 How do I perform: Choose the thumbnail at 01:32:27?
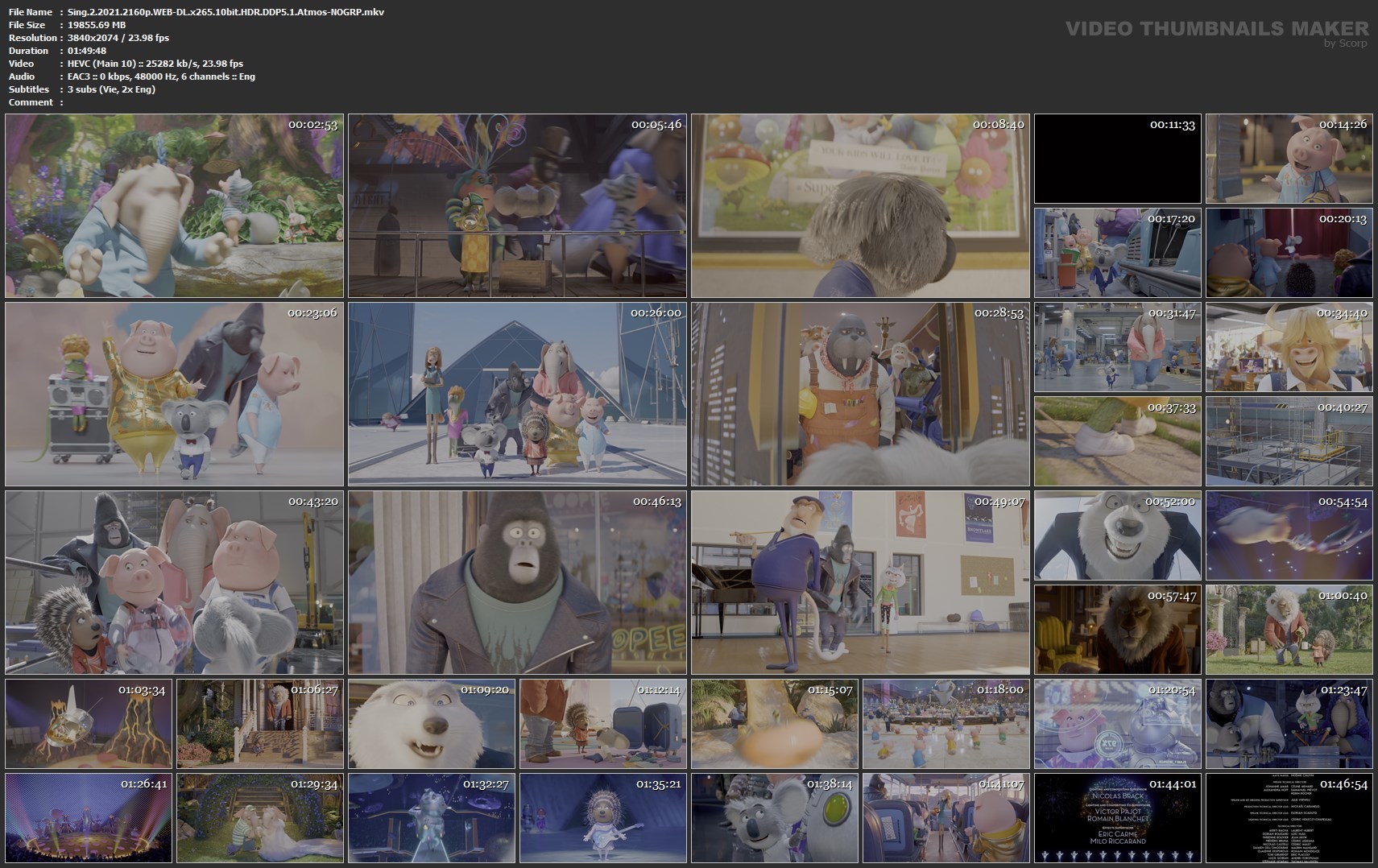[x=432, y=818]
